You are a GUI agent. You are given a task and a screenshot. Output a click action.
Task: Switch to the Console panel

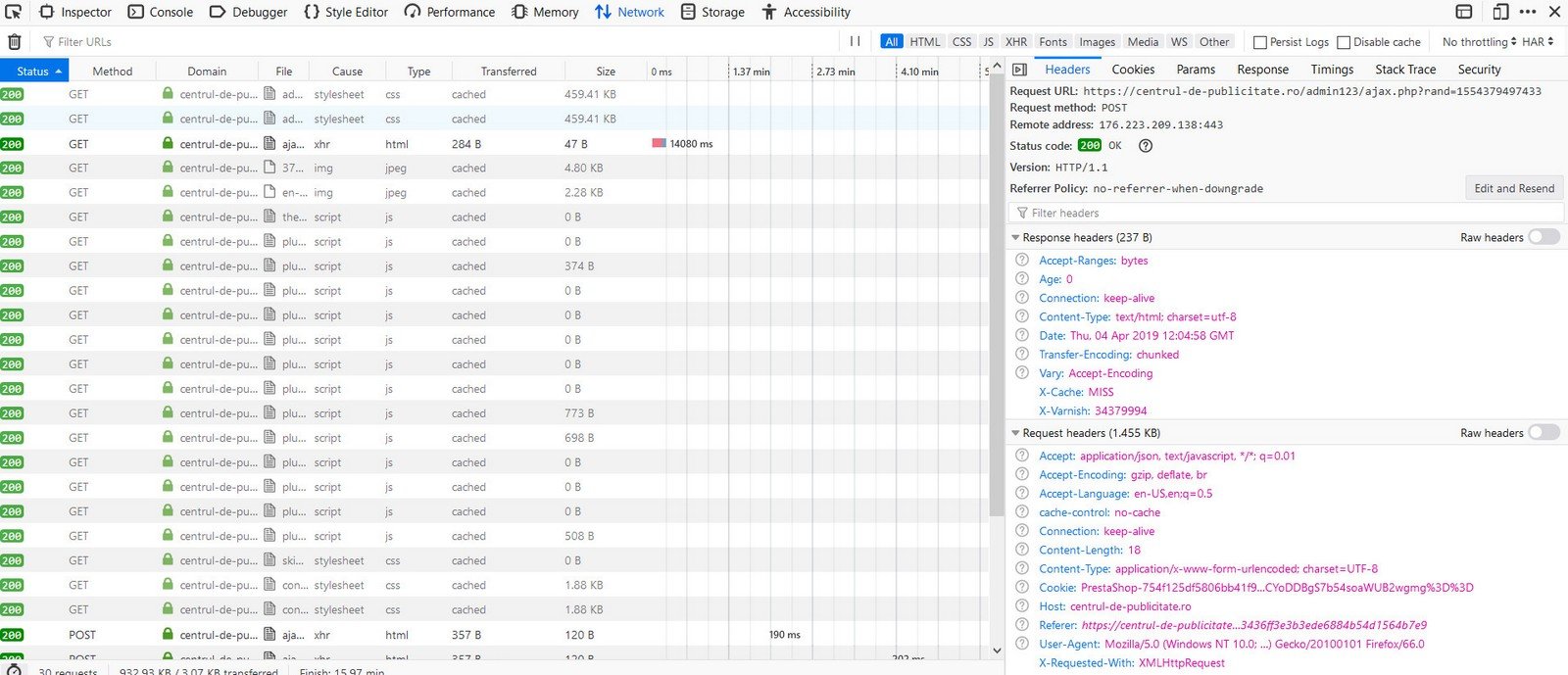(161, 12)
